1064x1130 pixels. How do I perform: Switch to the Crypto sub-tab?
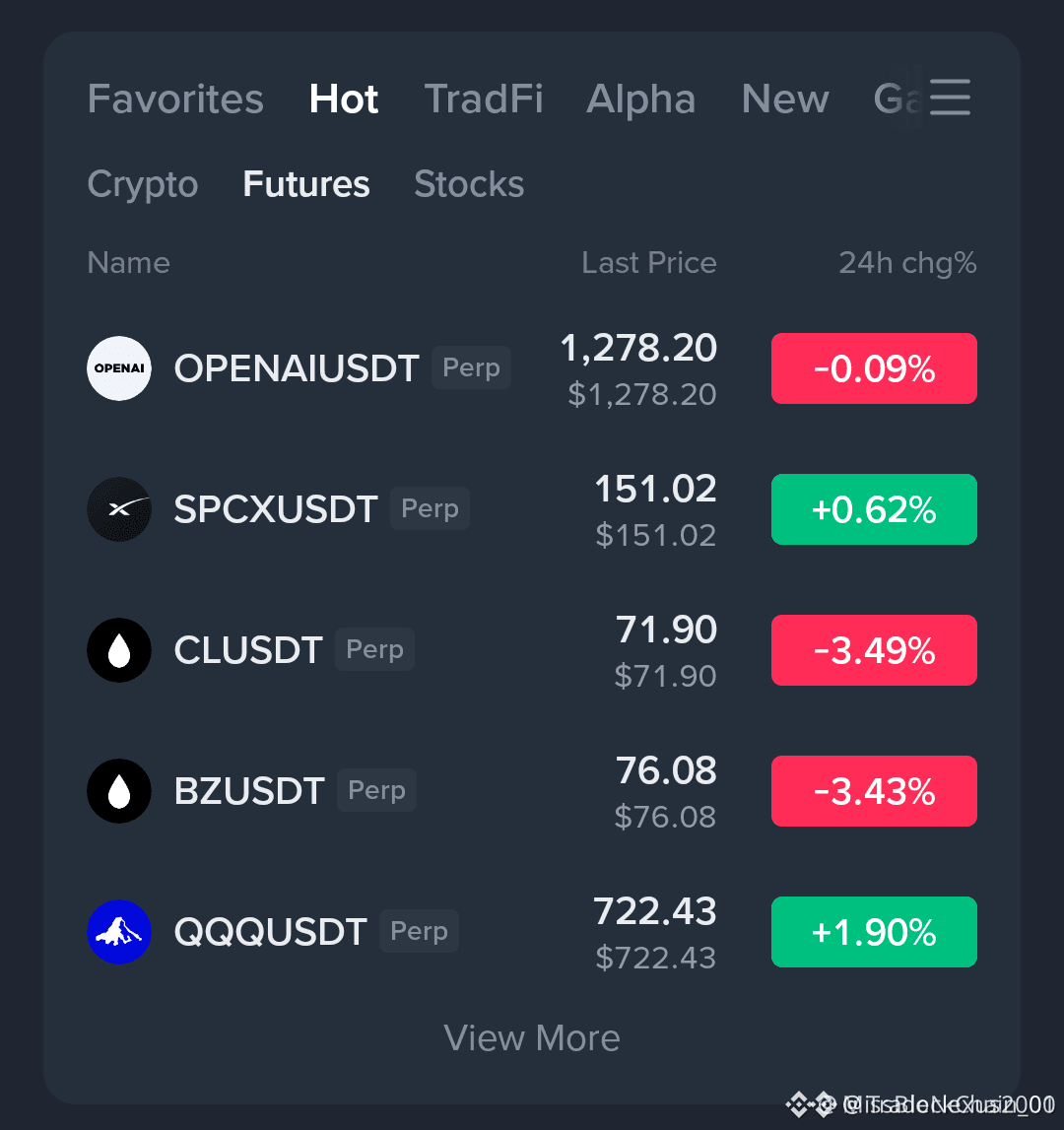(x=143, y=184)
